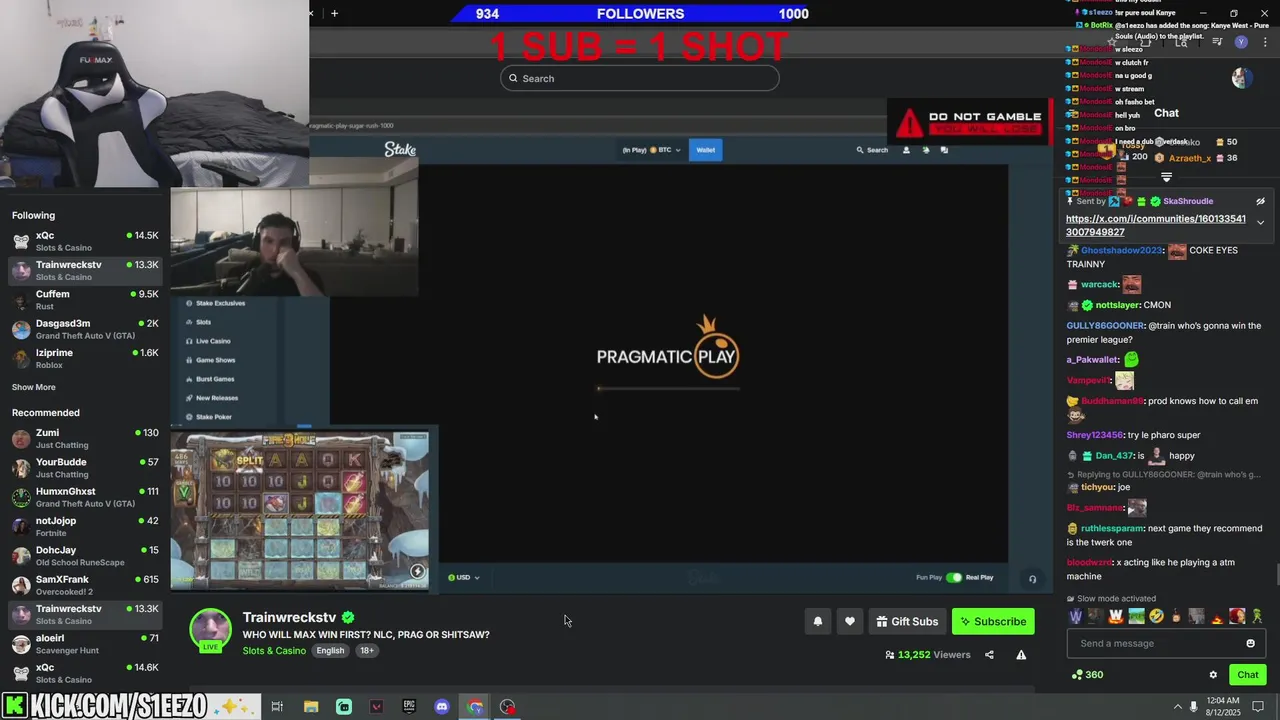Open Iziprime channel in sidebar

coord(84,359)
